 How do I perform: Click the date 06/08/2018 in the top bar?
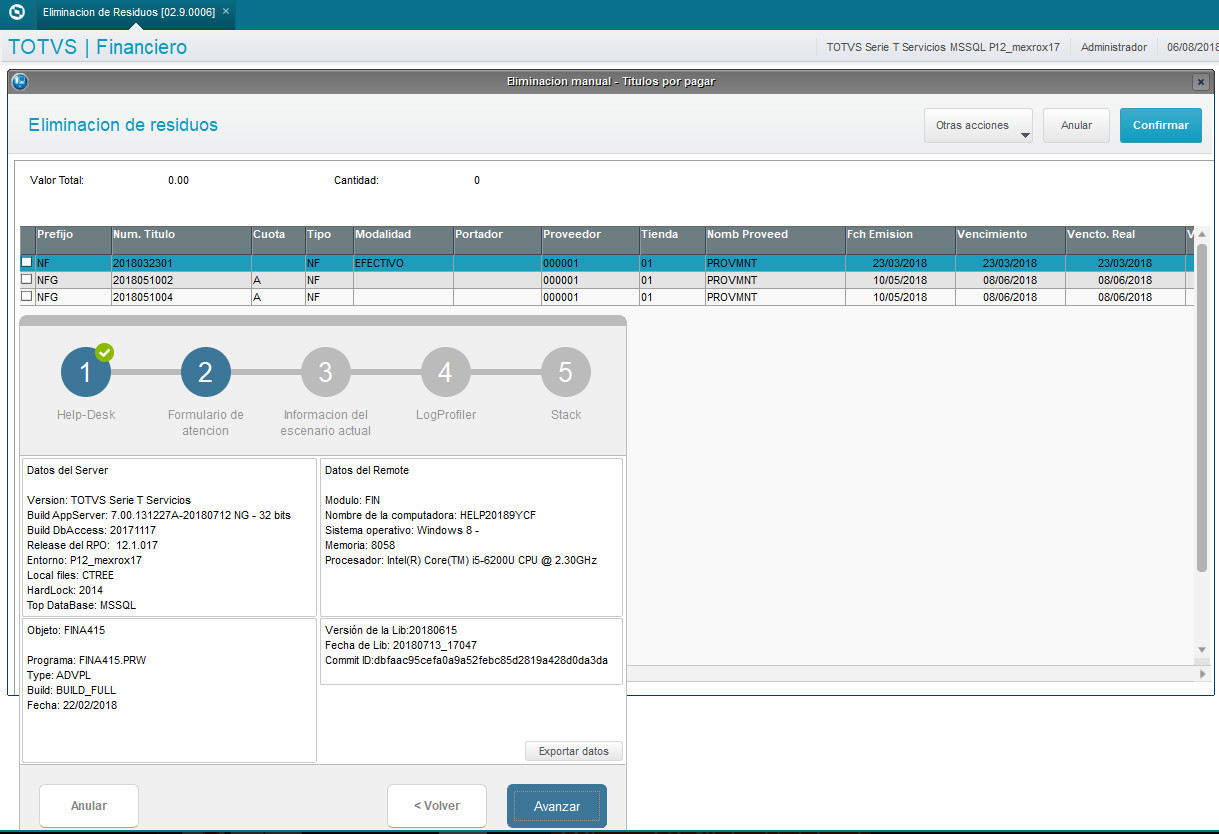coord(1192,47)
